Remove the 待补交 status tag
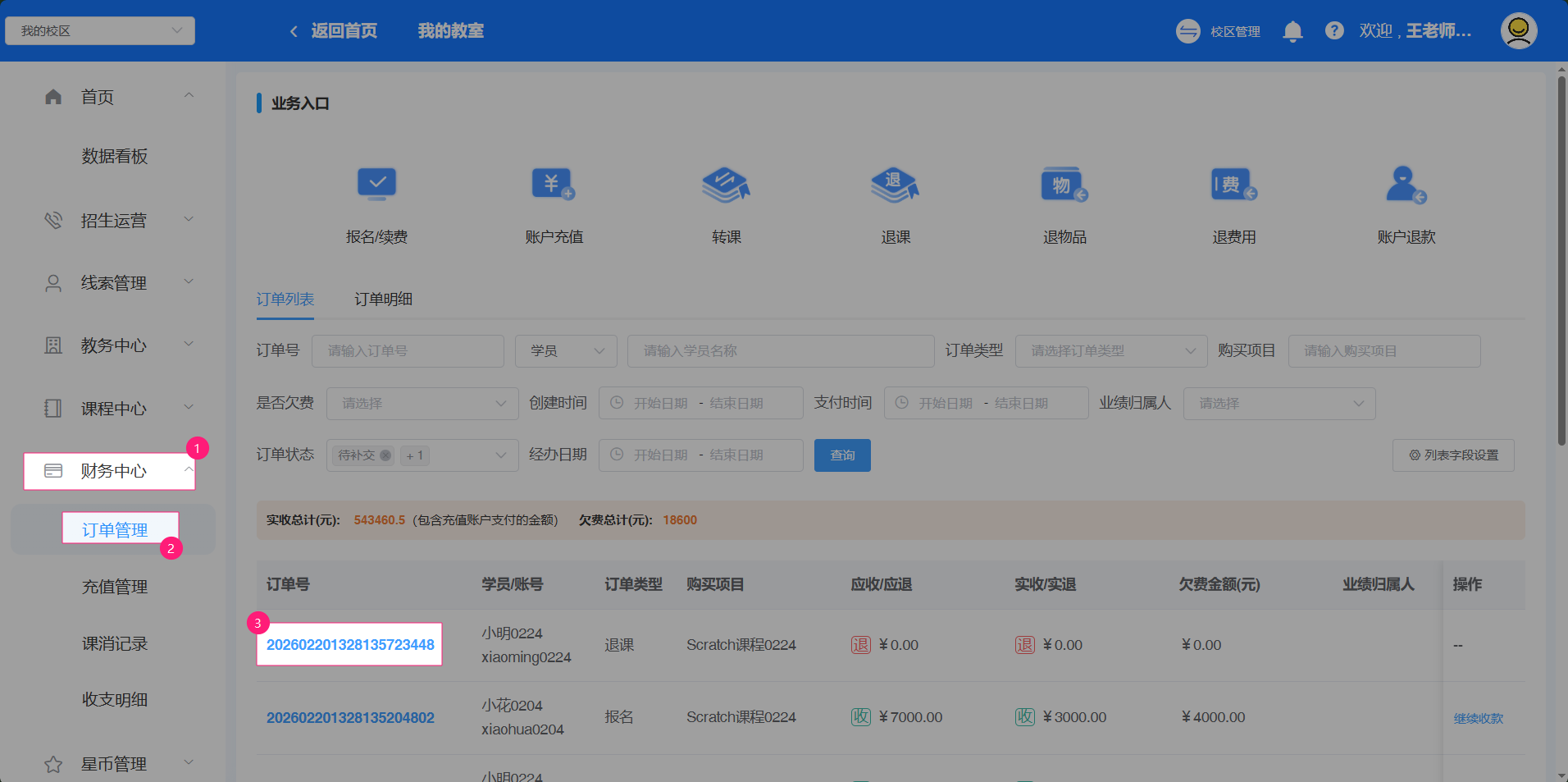Screen dimensions: 1568x782 pyautogui.click(x=385, y=455)
